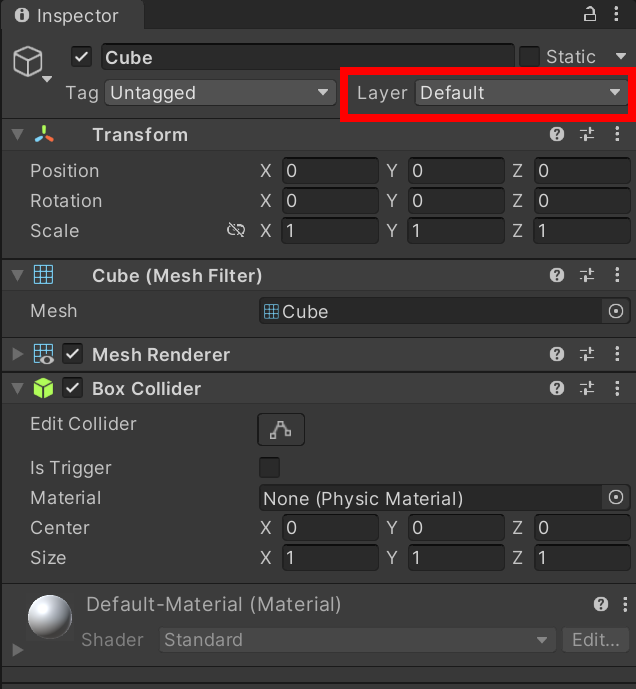Open Mesh Renderer help reference
The height and width of the screenshot is (689, 636).
557,354
